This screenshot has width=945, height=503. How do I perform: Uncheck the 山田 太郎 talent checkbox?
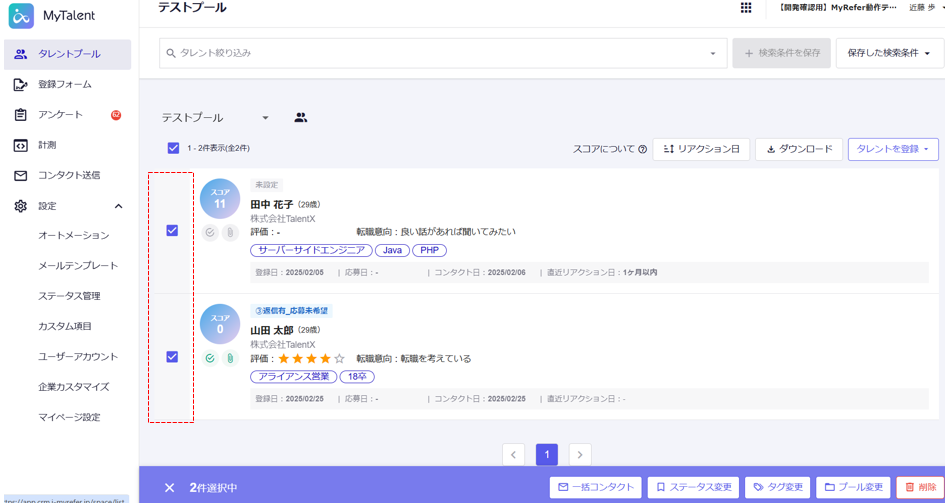172,356
